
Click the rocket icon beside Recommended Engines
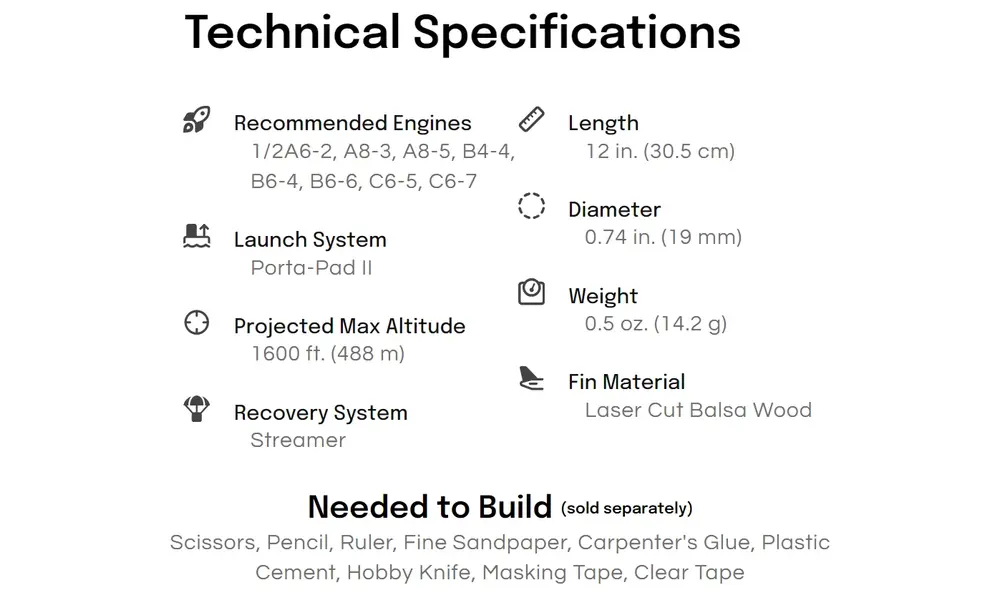tap(196, 121)
